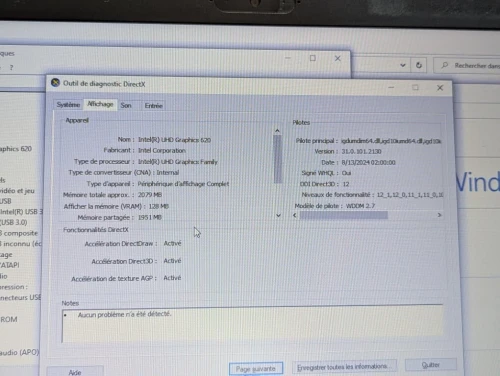This screenshot has width=500, height=376.
Task: Click right arrow of Pilotes horizontal scrollbar
Action: pos(439,215)
